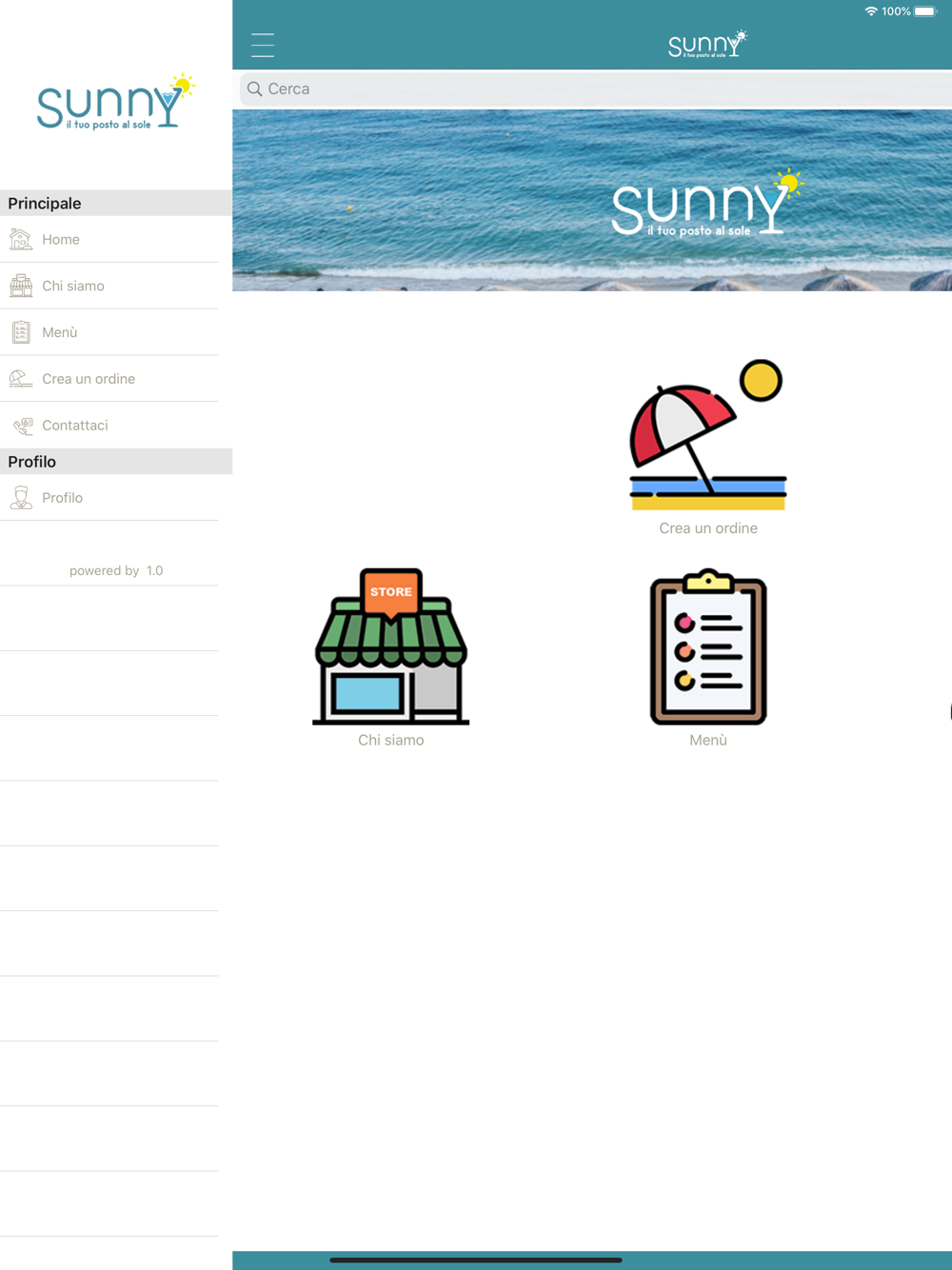The image size is (952, 1270).
Task: Click the search magnifier icon
Action: (x=254, y=89)
